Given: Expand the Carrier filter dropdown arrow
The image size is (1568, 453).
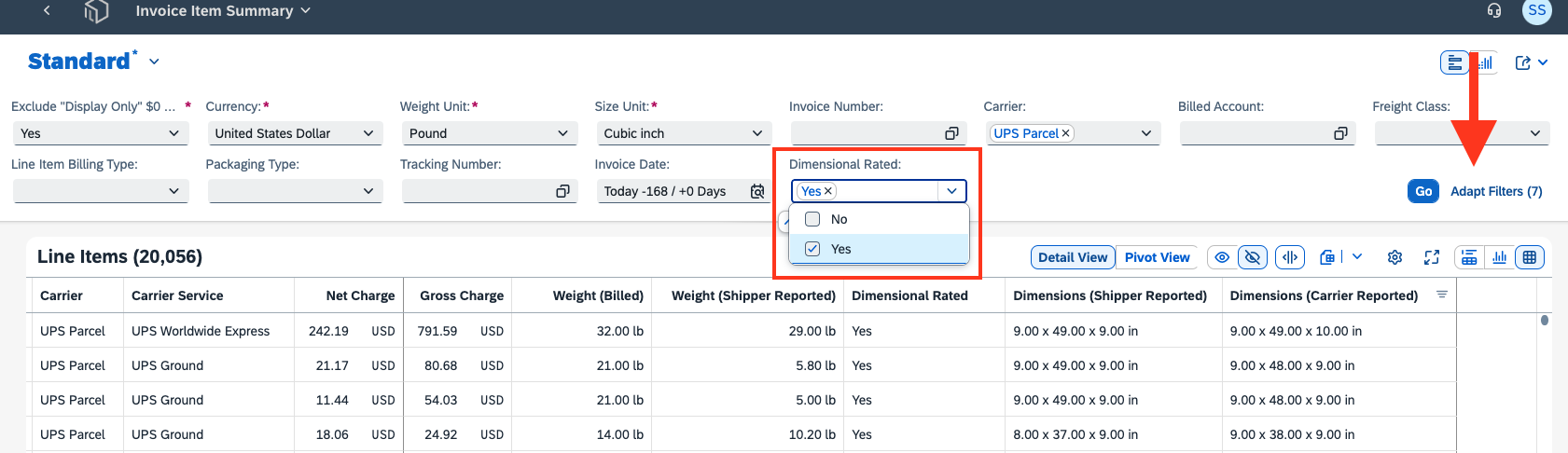Looking at the screenshot, I should pyautogui.click(x=1146, y=133).
